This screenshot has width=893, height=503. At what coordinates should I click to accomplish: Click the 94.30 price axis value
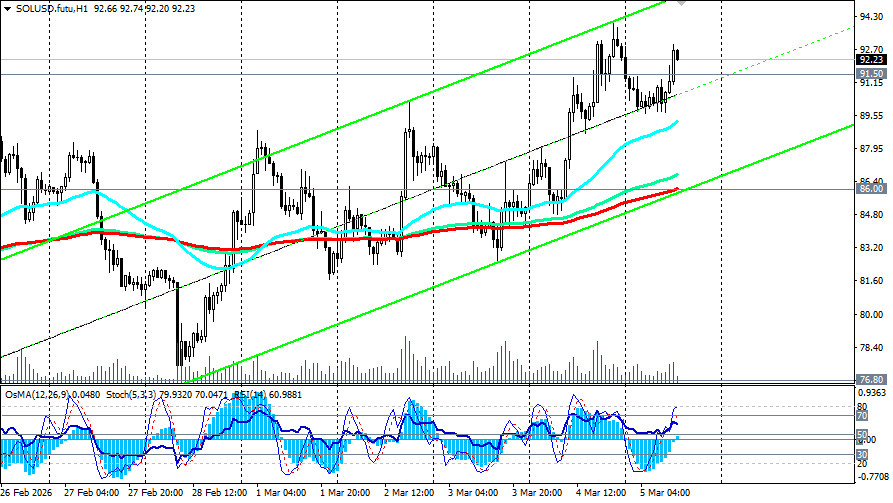click(x=871, y=17)
